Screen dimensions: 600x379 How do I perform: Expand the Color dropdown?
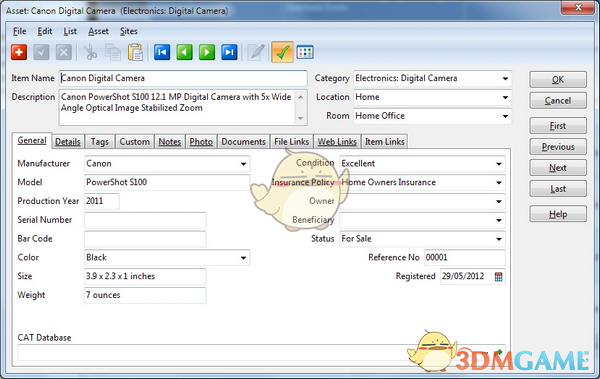point(243,258)
